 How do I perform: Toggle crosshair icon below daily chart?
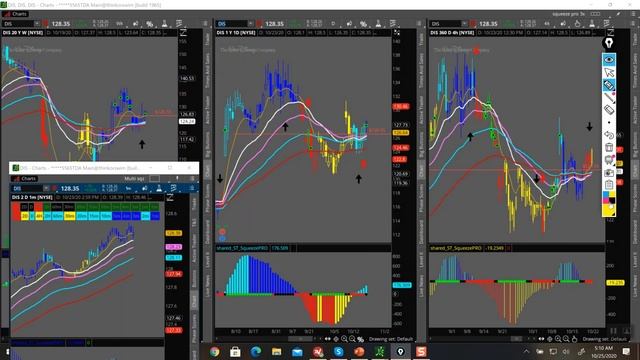point(336,339)
